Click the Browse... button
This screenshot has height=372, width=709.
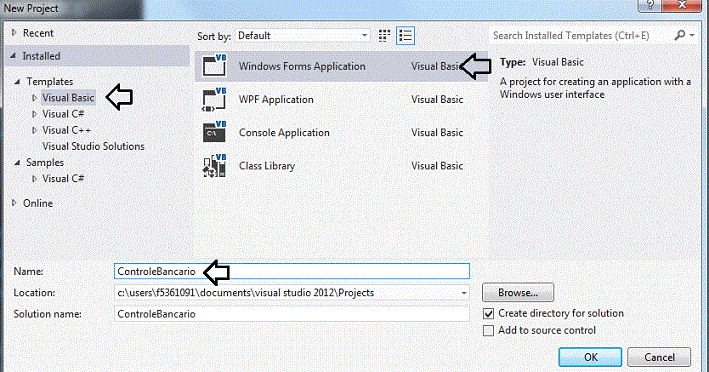point(518,292)
